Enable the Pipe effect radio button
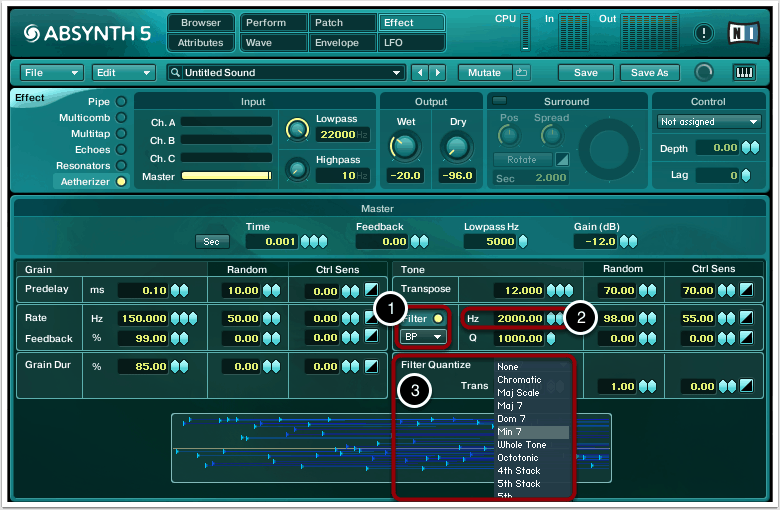Image resolution: width=780 pixels, height=510 pixels. pos(121,101)
